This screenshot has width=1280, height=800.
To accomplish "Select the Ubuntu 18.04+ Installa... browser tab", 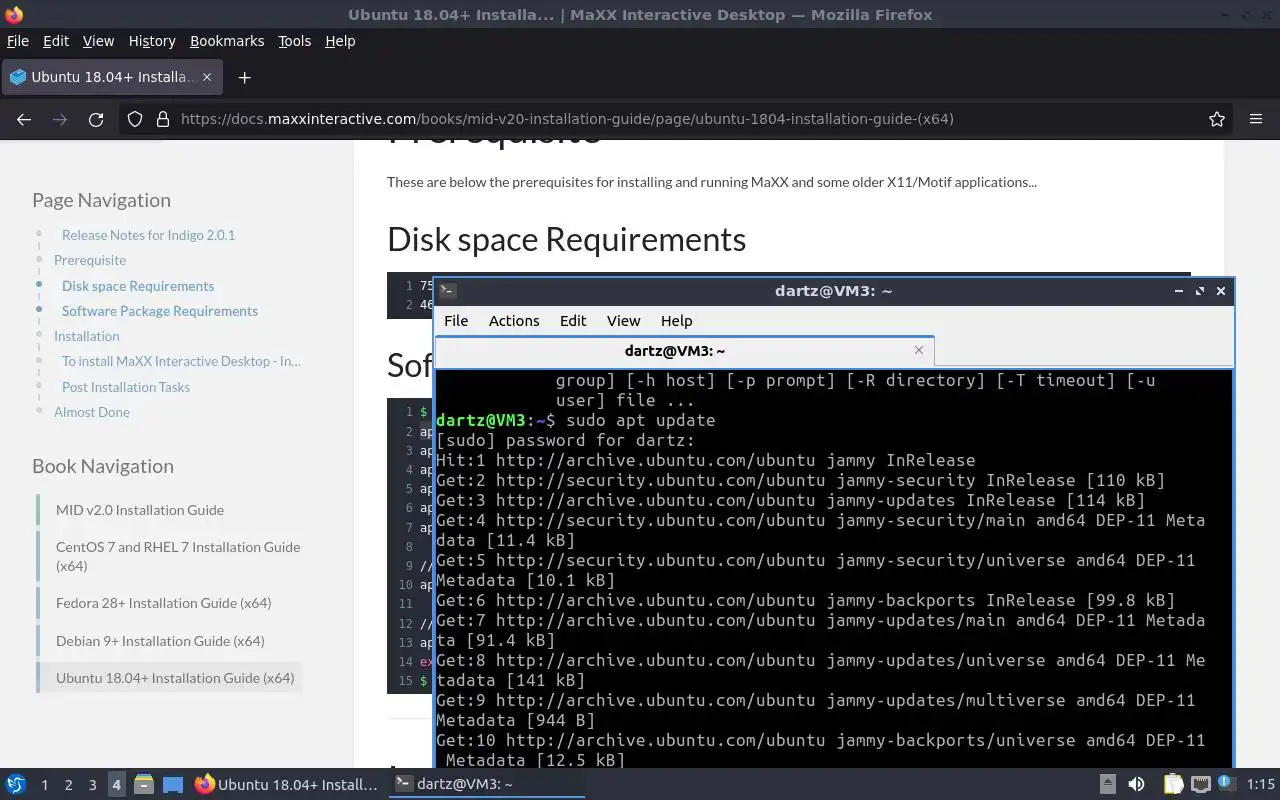I will [x=111, y=77].
